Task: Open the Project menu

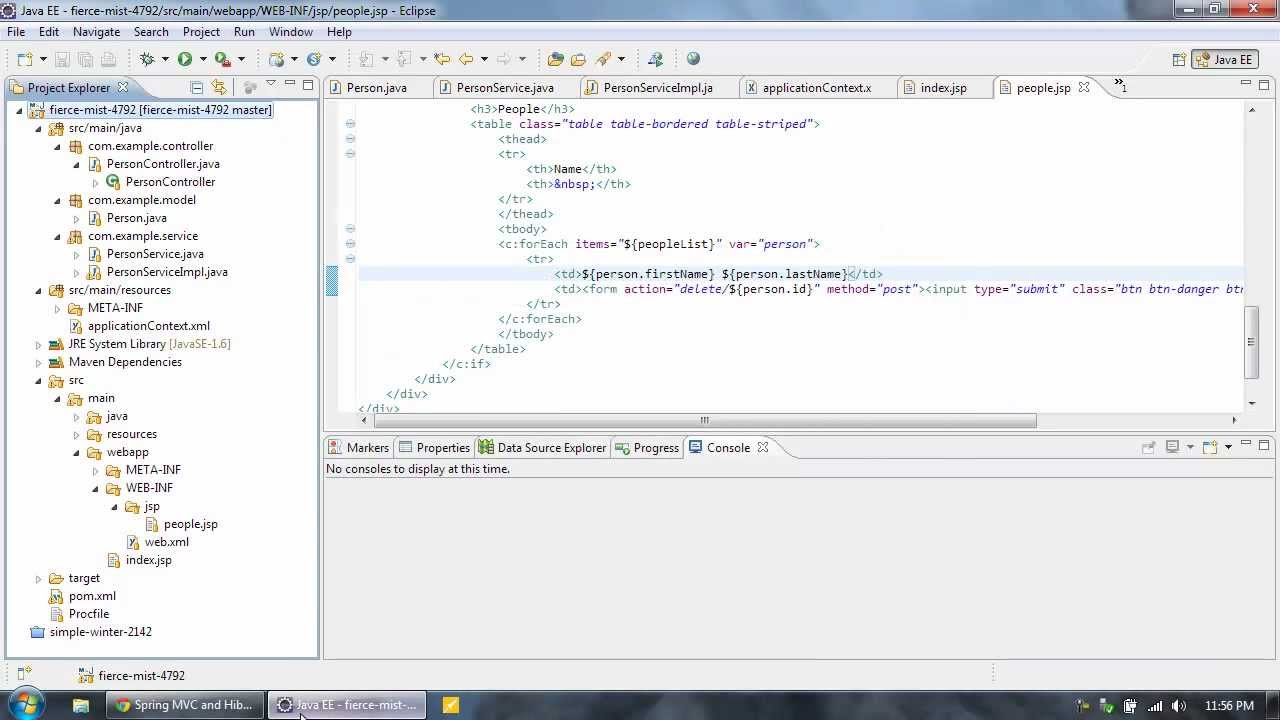Action: tap(201, 32)
